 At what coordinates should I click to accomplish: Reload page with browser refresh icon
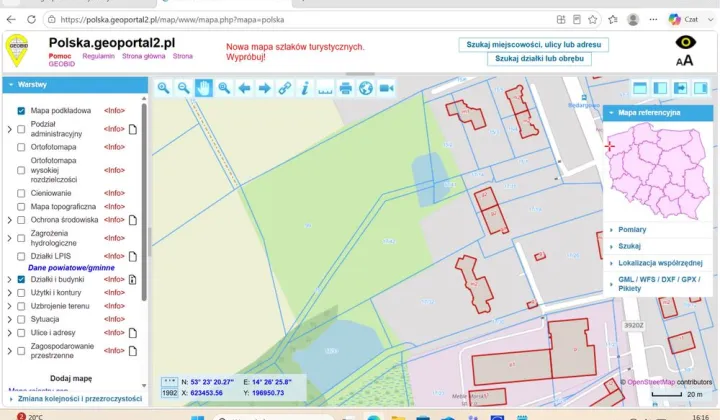coord(31,19)
